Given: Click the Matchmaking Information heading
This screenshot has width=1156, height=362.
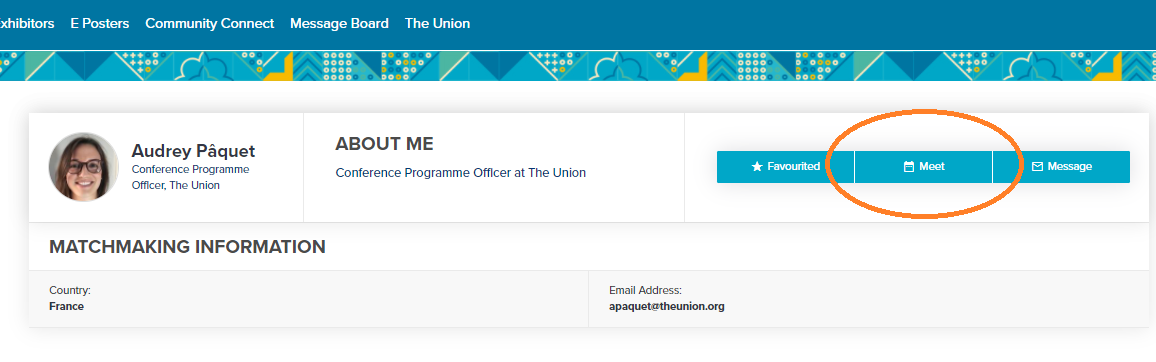Looking at the screenshot, I should click(x=187, y=247).
